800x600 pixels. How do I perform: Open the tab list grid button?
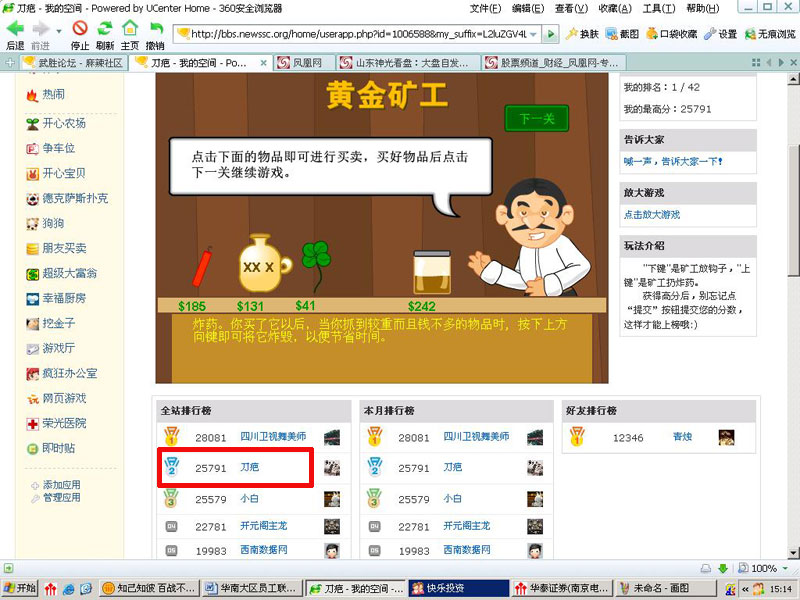click(x=756, y=63)
